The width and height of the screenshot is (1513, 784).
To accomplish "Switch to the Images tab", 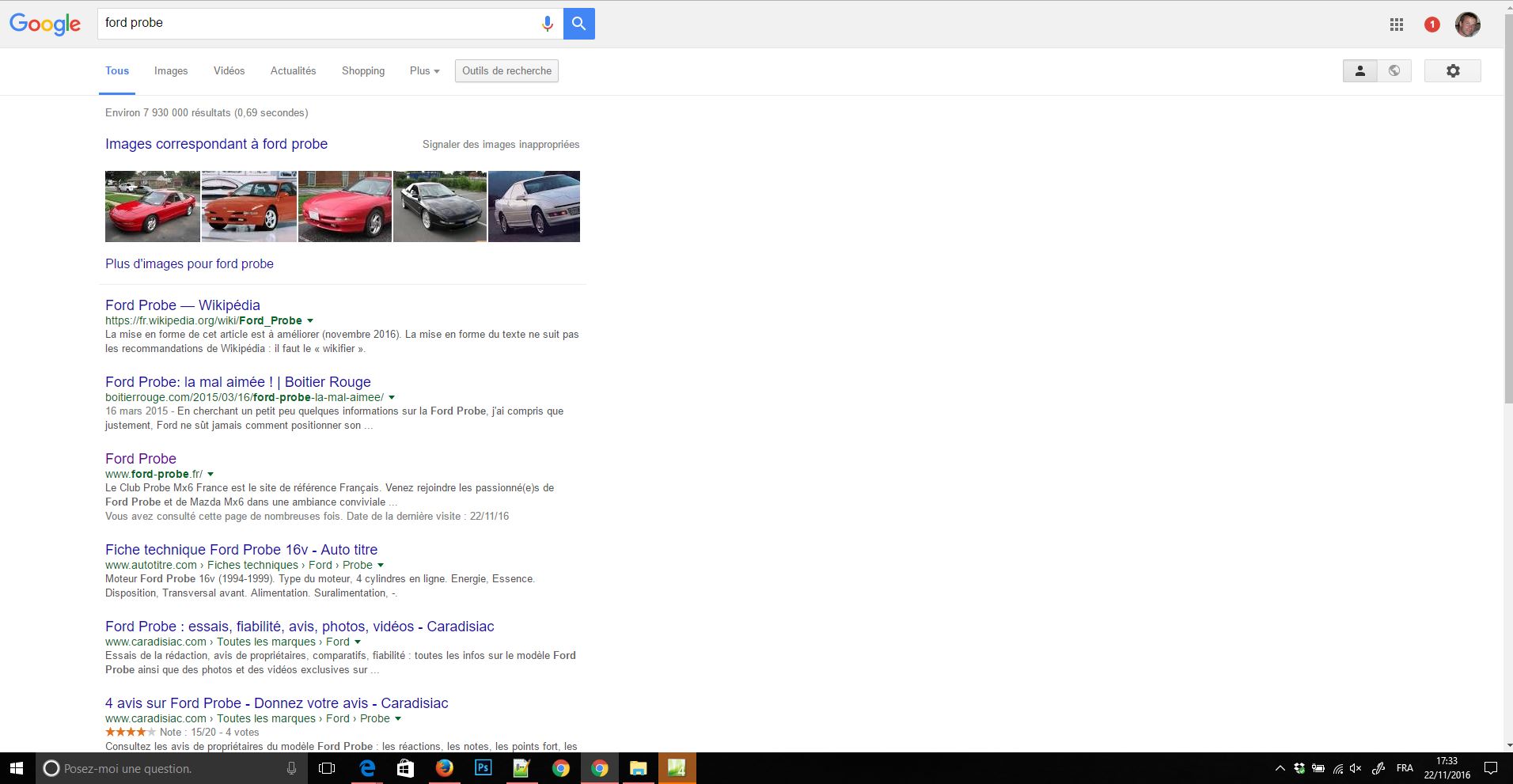I will [x=171, y=70].
